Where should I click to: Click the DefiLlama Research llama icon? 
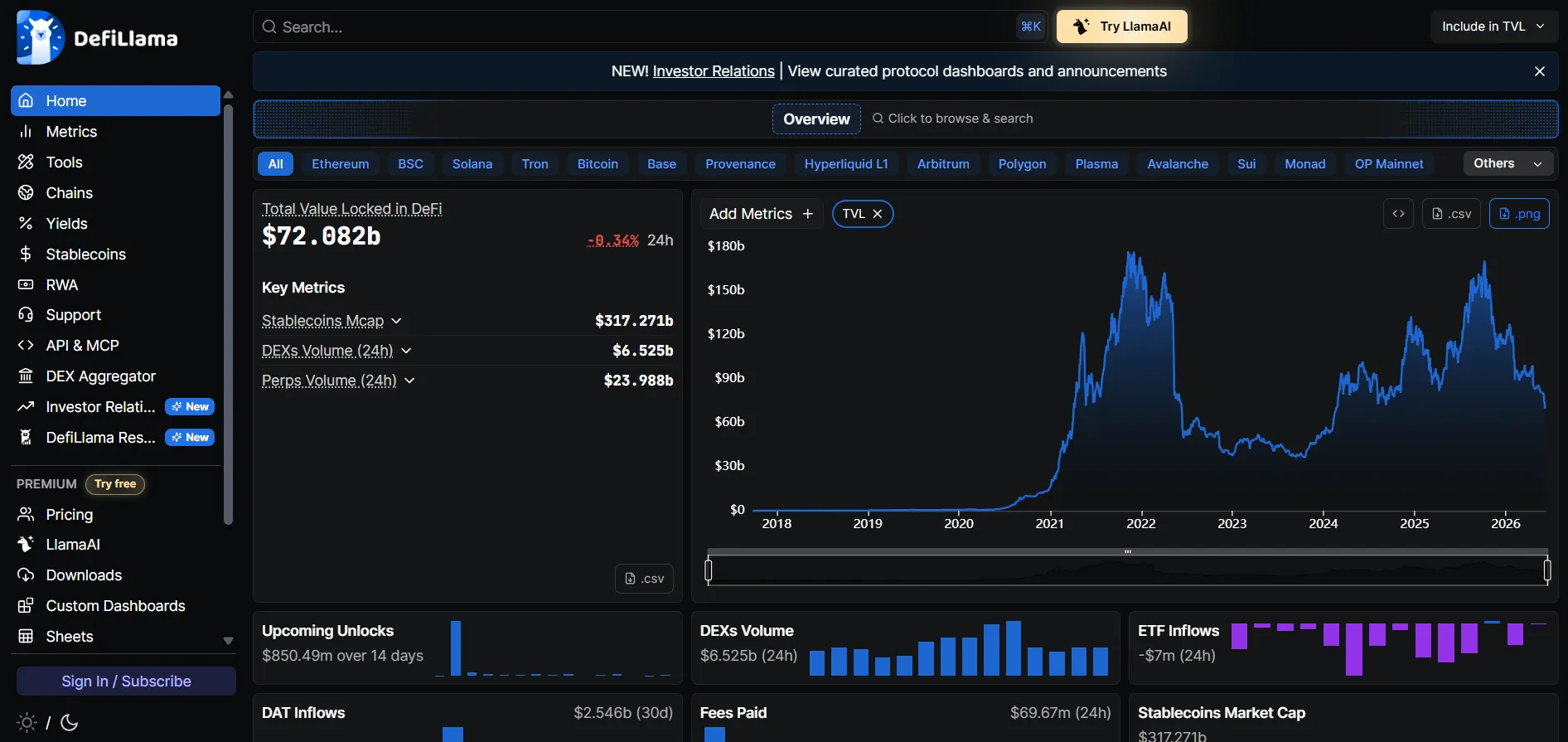[x=26, y=437]
